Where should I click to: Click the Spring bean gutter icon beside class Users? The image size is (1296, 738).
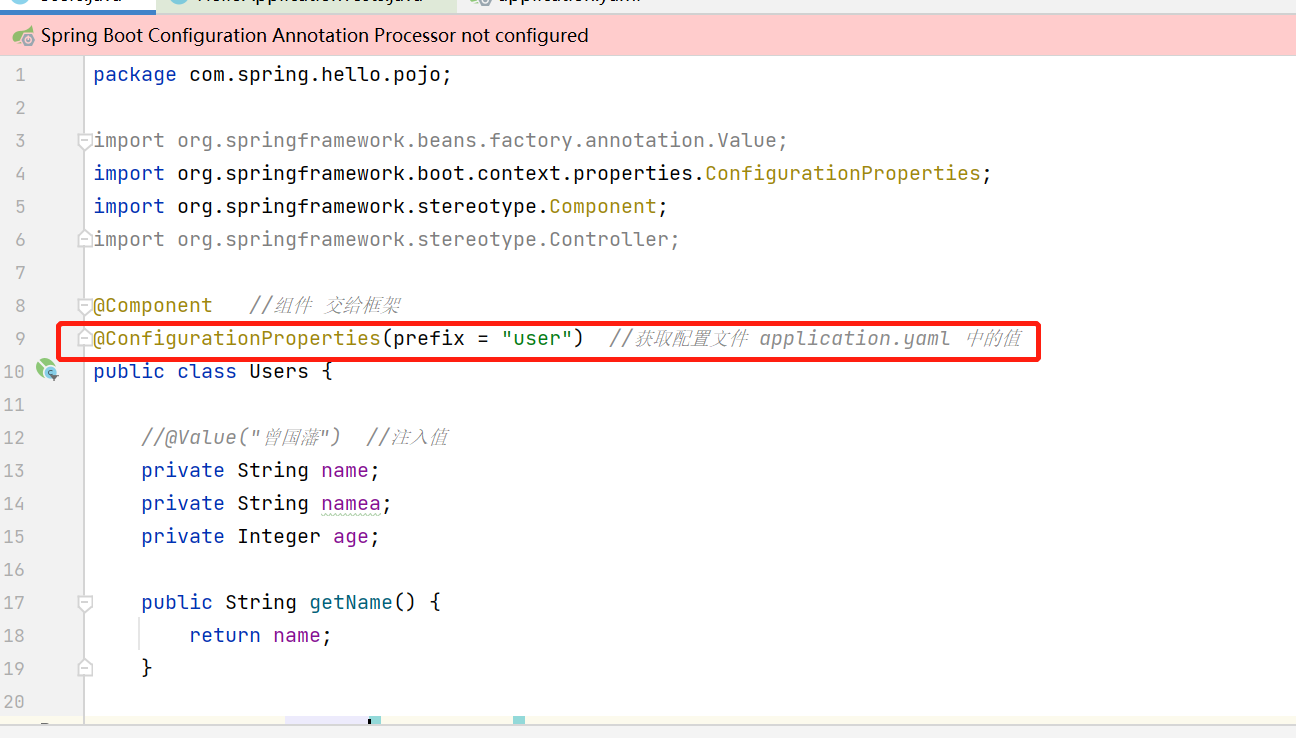[x=47, y=371]
